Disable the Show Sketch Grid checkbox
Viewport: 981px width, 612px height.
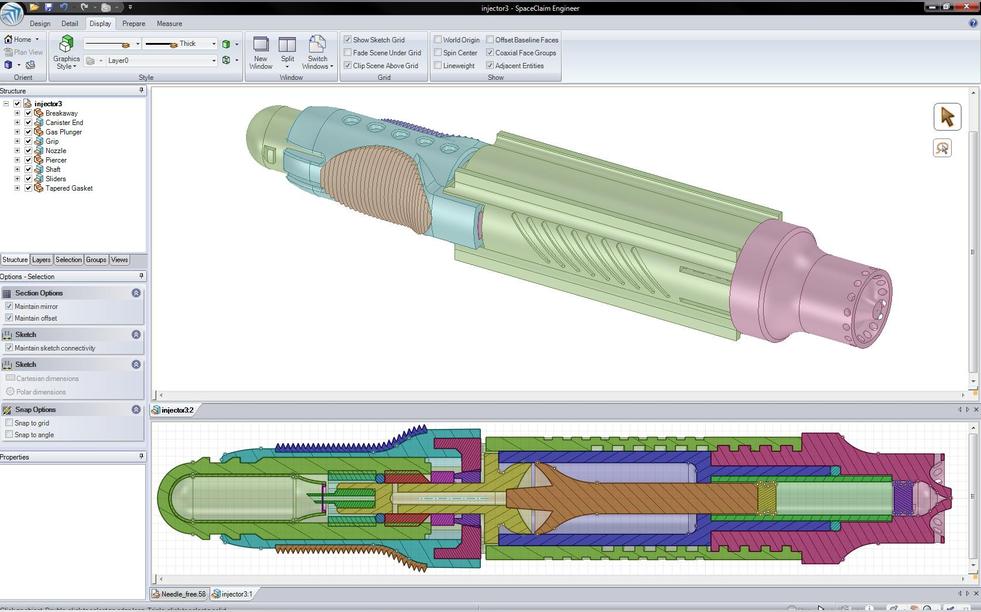(348, 40)
